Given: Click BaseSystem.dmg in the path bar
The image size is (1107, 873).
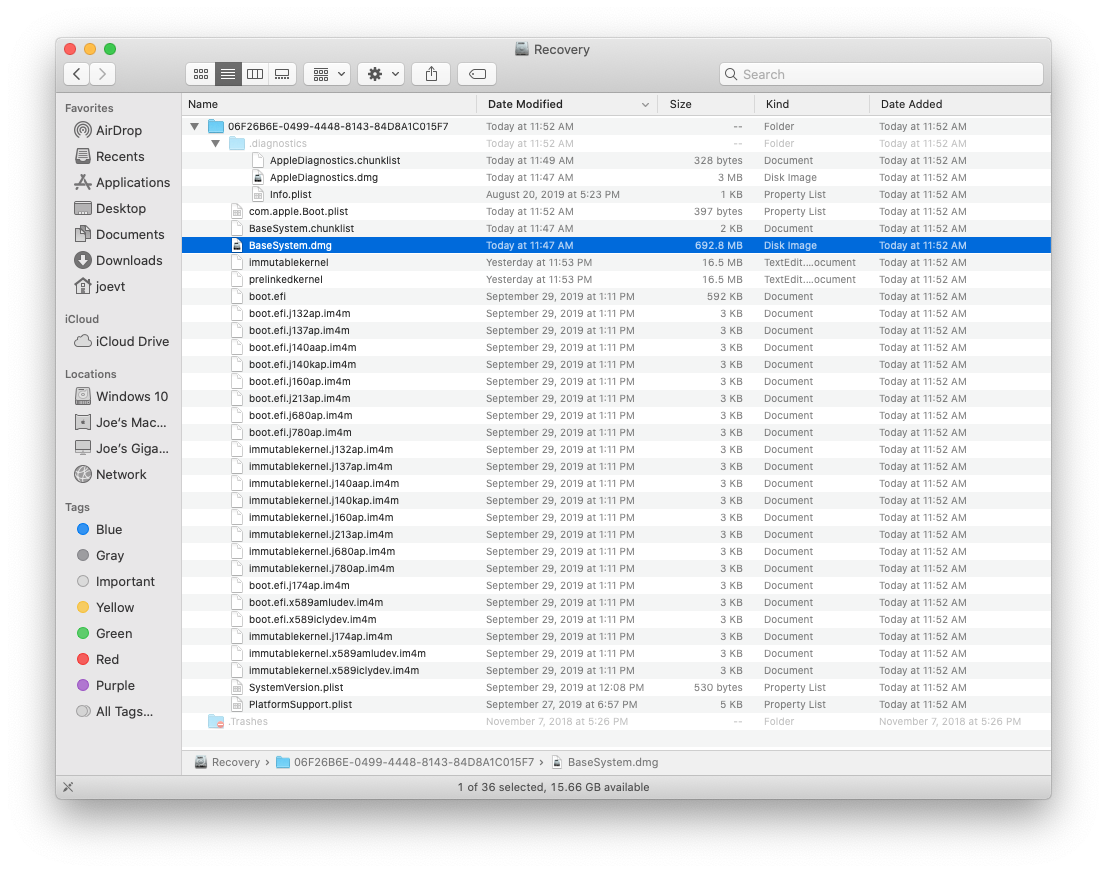Looking at the screenshot, I should tap(604, 763).
